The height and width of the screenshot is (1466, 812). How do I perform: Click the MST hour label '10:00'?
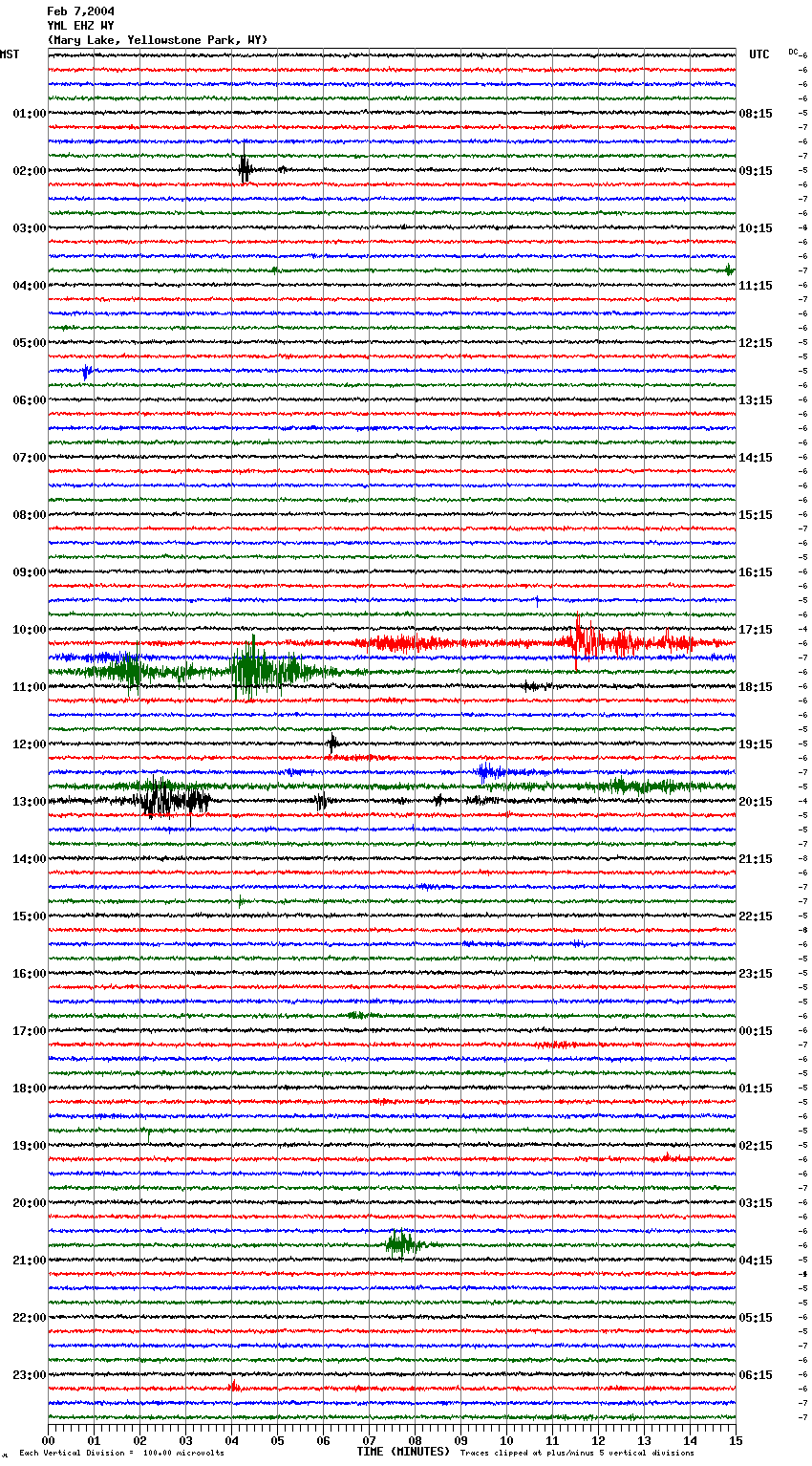[30, 630]
